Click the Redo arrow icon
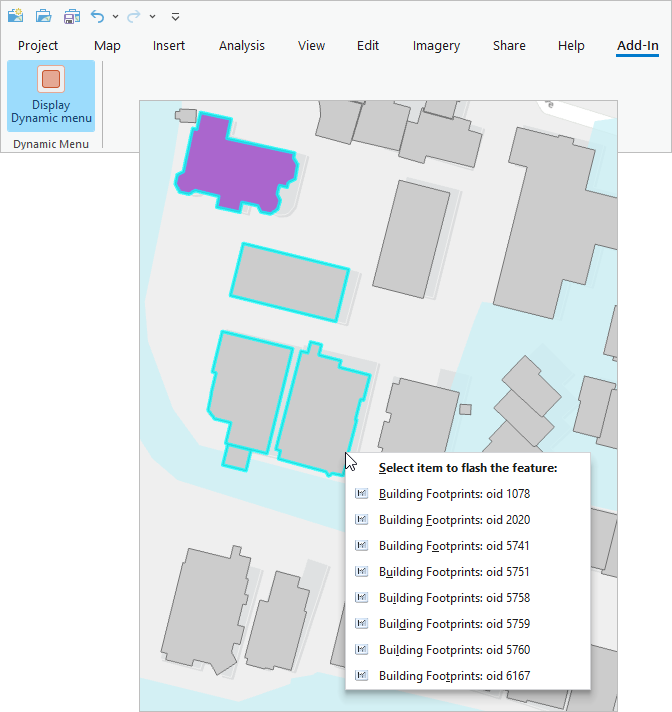Screen dimensions: 672x712 (134, 16)
